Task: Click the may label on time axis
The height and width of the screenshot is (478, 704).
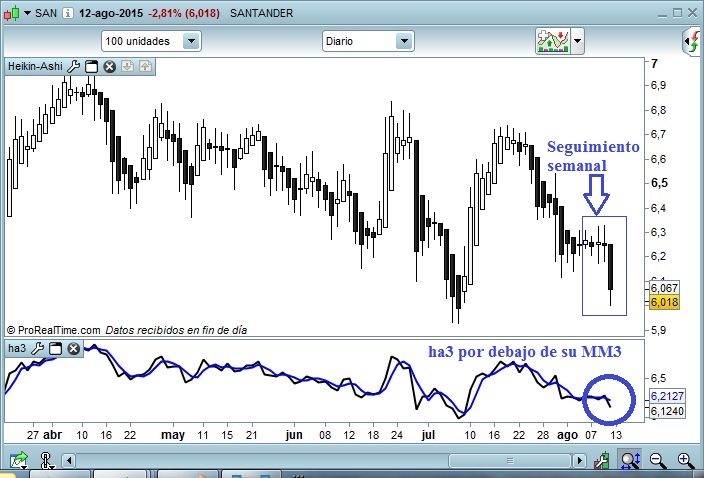Action: pyautogui.click(x=173, y=435)
